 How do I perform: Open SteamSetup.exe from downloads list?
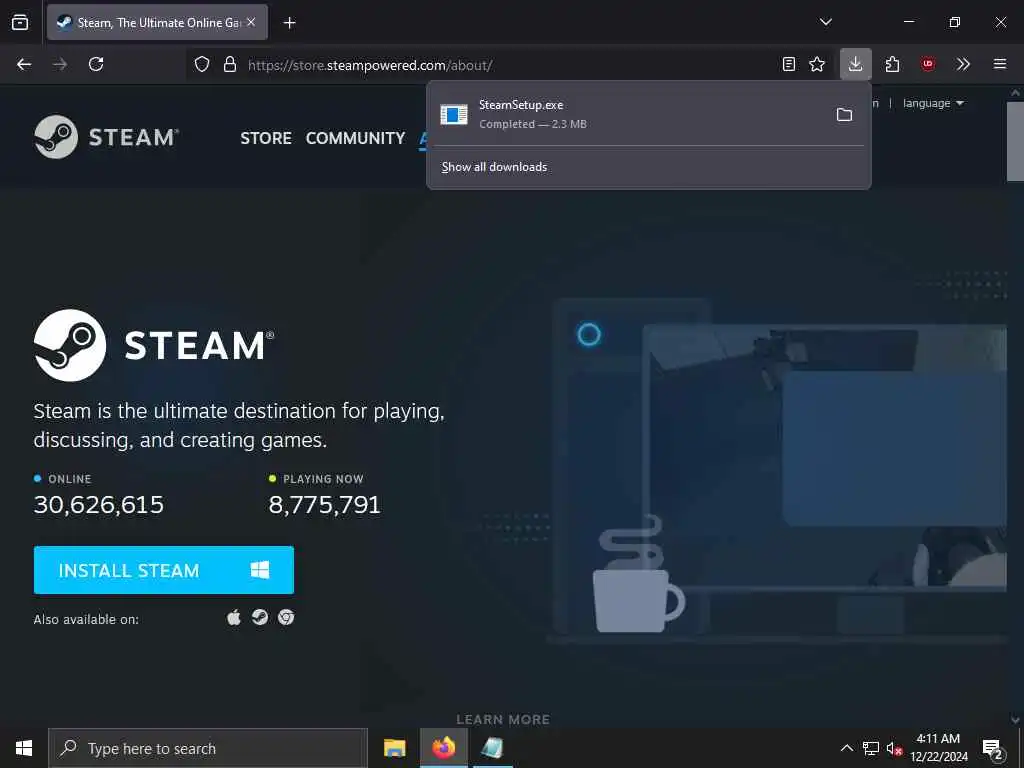click(x=627, y=114)
